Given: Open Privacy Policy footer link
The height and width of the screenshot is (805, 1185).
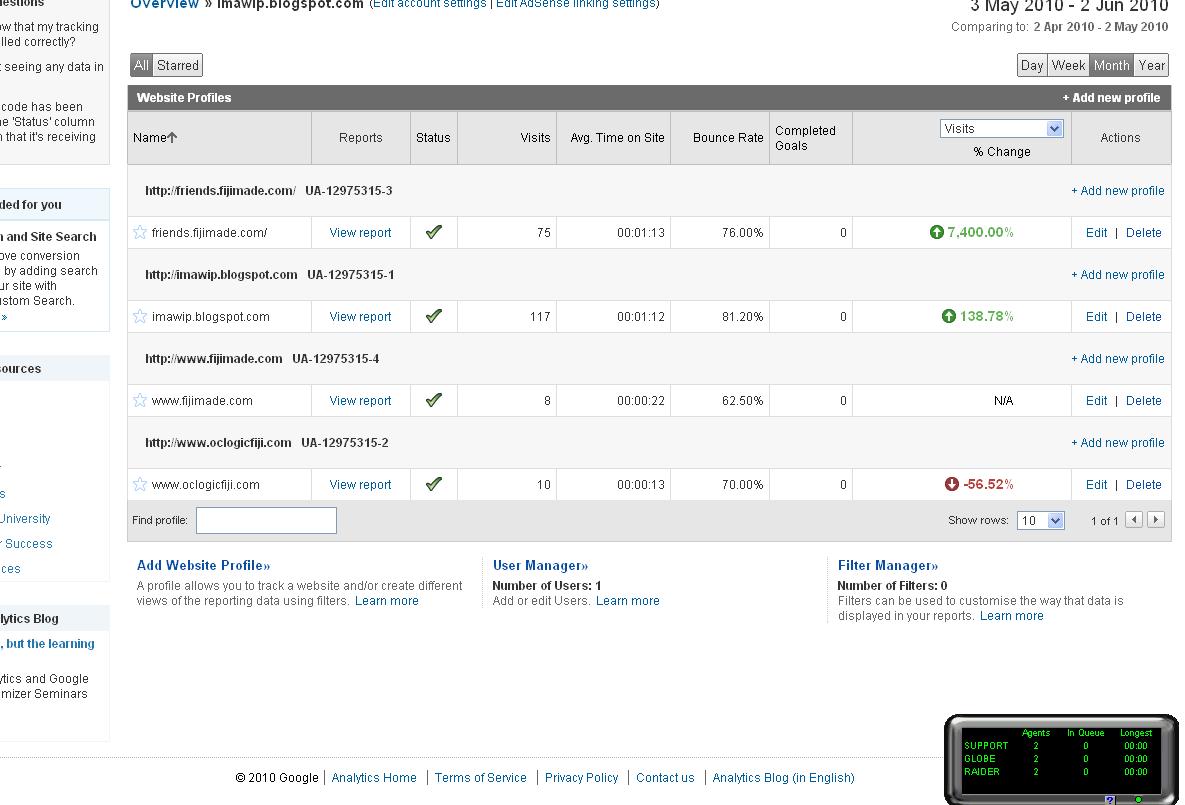Looking at the screenshot, I should [581, 778].
